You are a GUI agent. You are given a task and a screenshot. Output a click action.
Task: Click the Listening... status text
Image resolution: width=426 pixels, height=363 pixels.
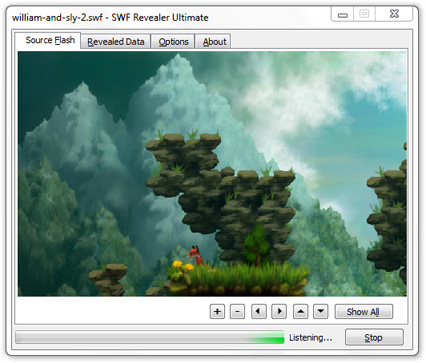(311, 338)
